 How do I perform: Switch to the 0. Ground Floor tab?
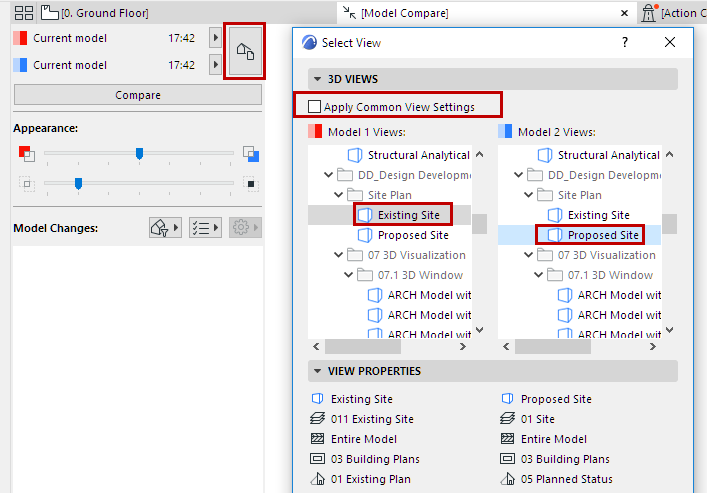[x=105, y=13]
